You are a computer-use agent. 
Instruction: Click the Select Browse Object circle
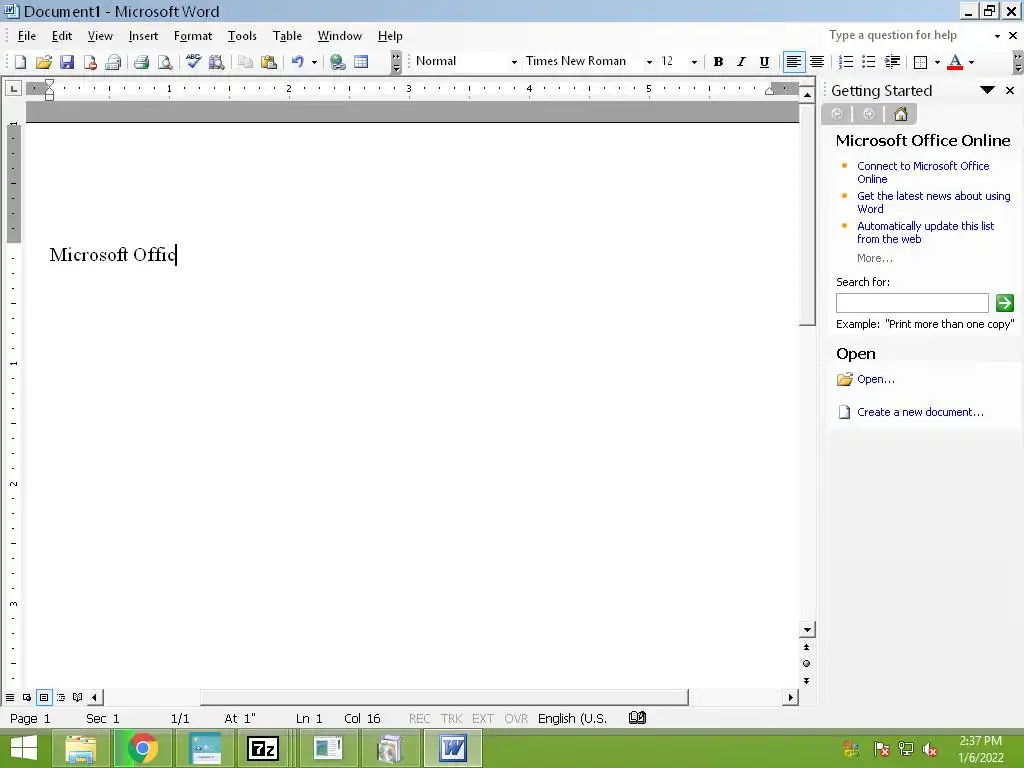[807, 664]
